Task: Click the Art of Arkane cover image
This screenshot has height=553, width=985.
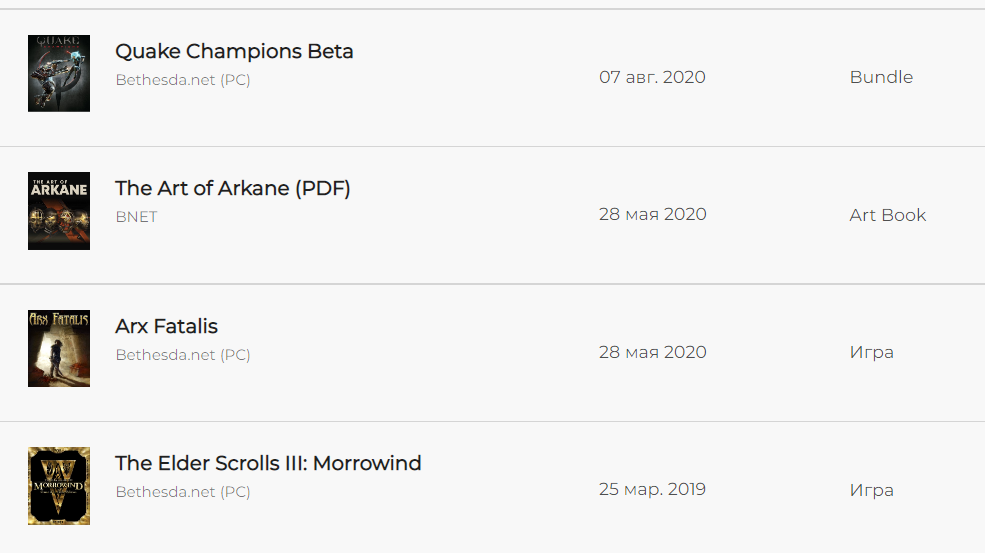Action: 59,211
